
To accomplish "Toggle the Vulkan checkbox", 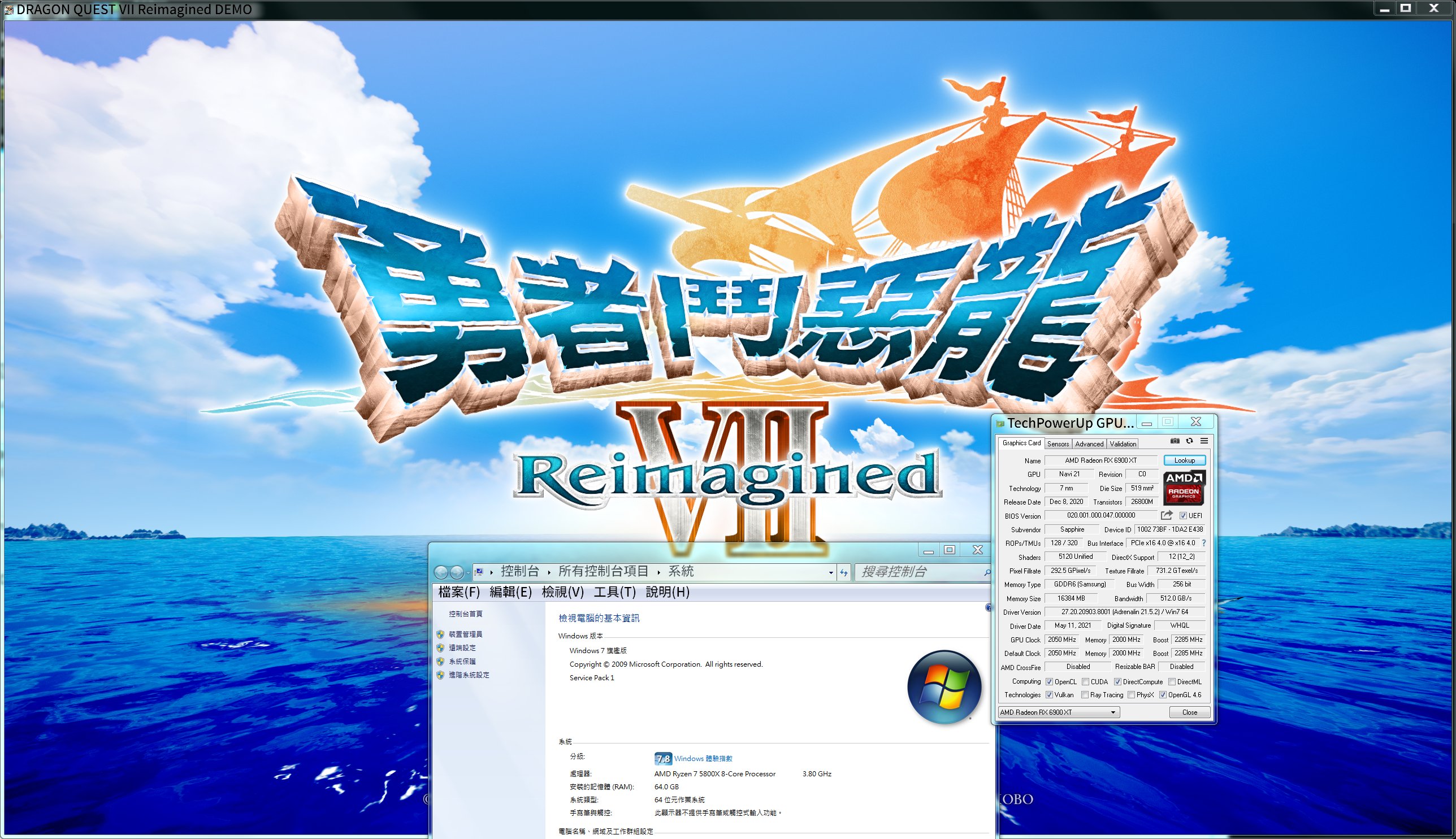I will tap(1049, 695).
